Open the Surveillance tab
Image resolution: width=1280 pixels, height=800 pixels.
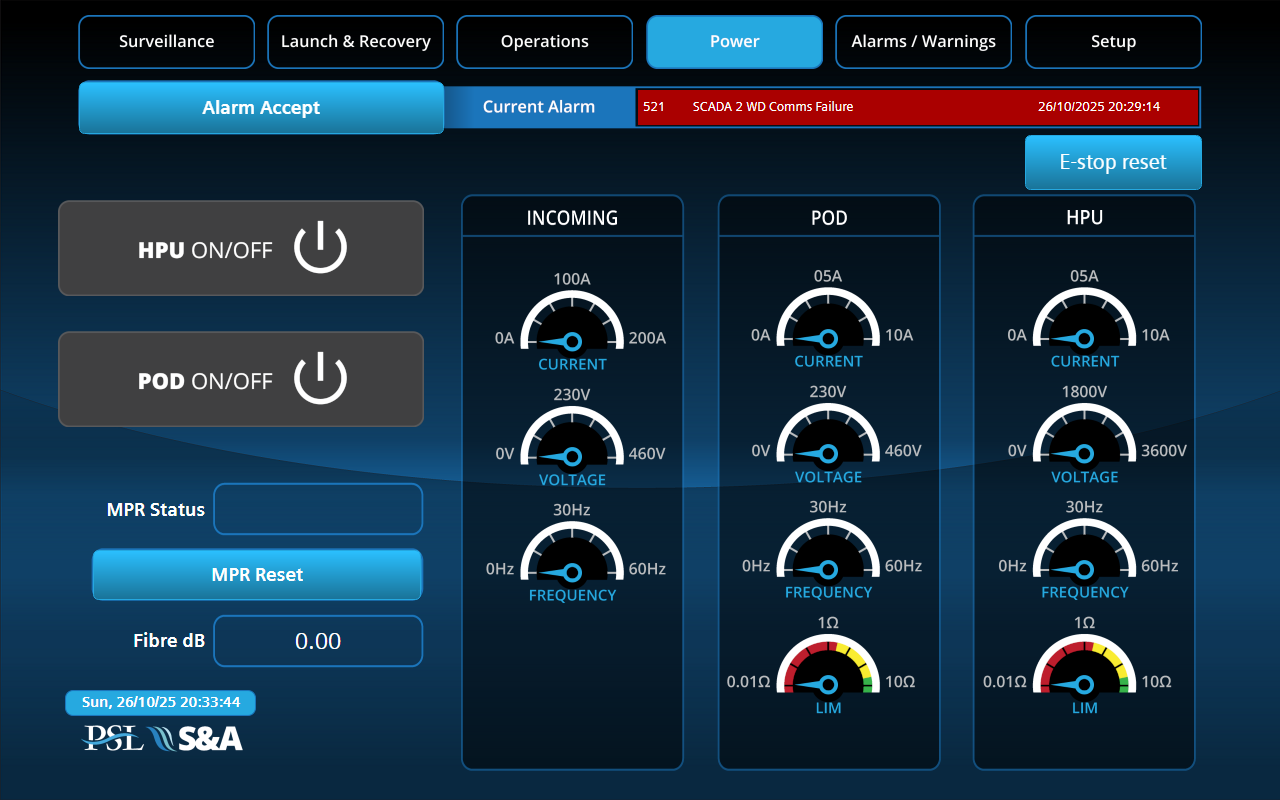(166, 42)
